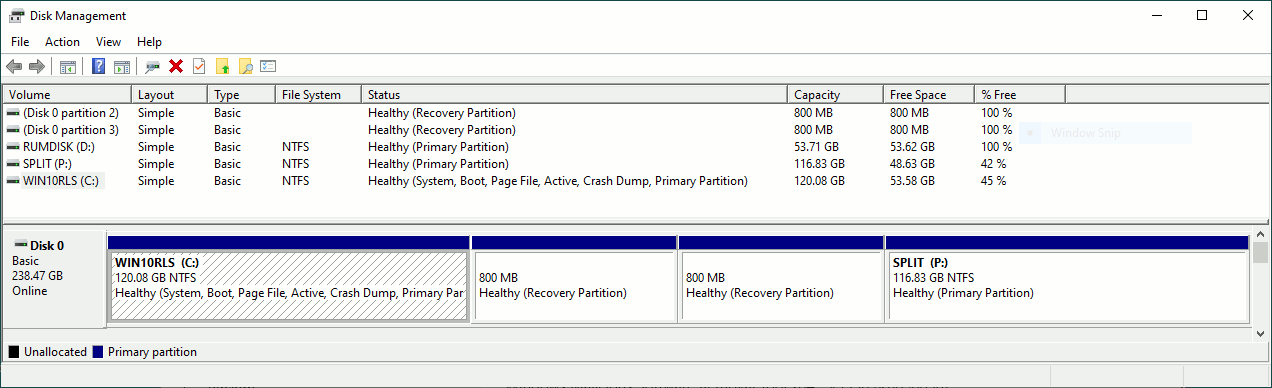Screen dimensions: 1272x388
Task: Click the black Unallocated legend swatch
Action: point(14,352)
